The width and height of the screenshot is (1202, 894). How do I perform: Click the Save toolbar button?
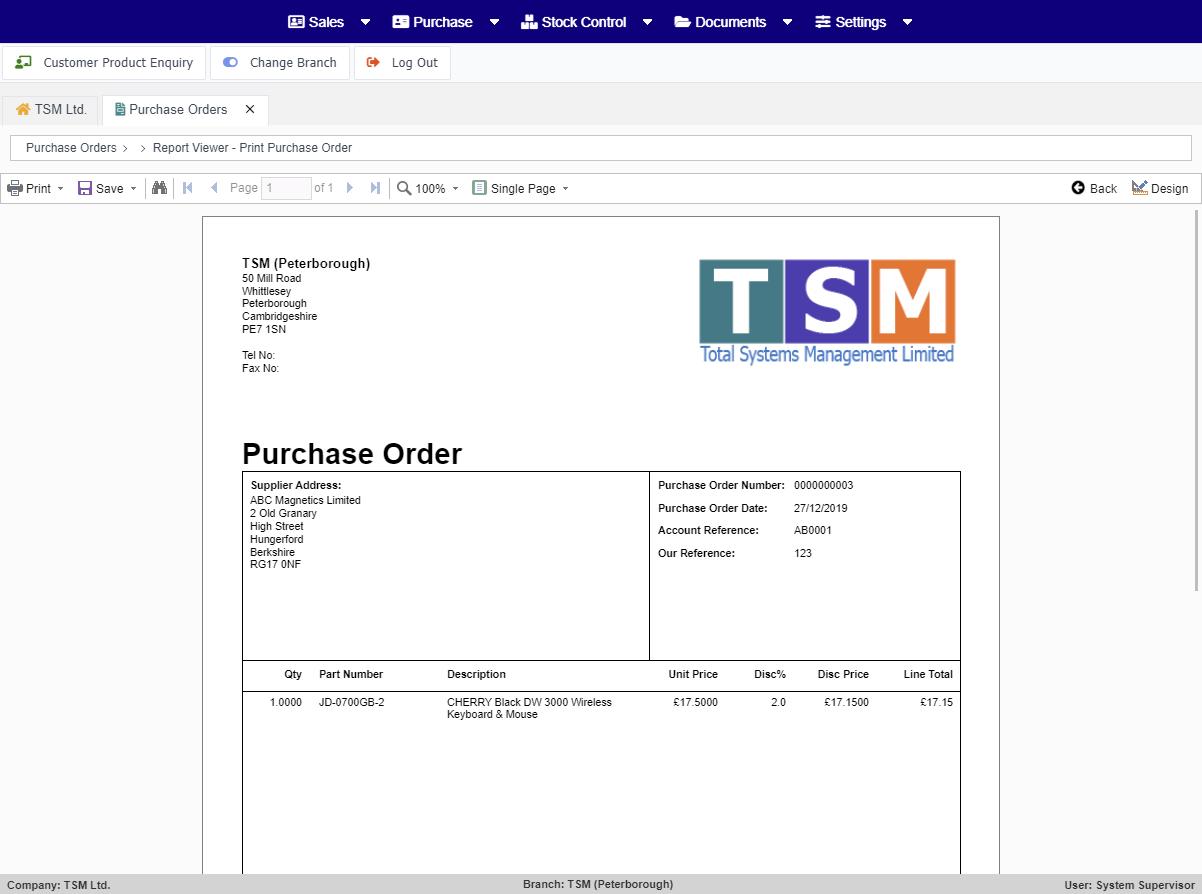pos(100,188)
